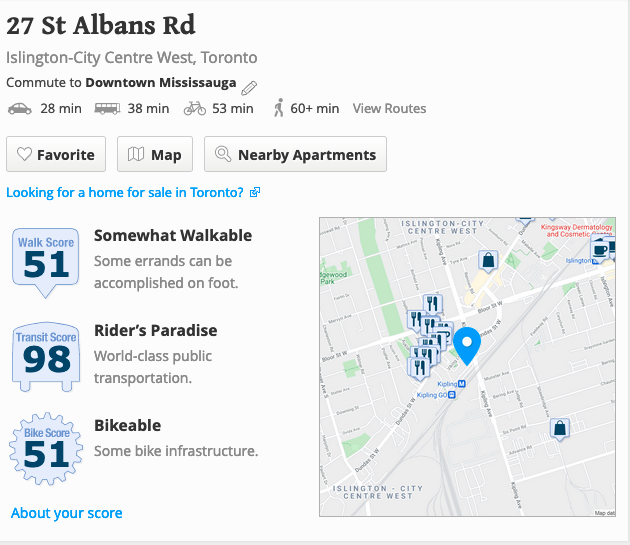The image size is (630, 545).
Task: Click the pencil icon to edit commute destination
Action: click(249, 87)
